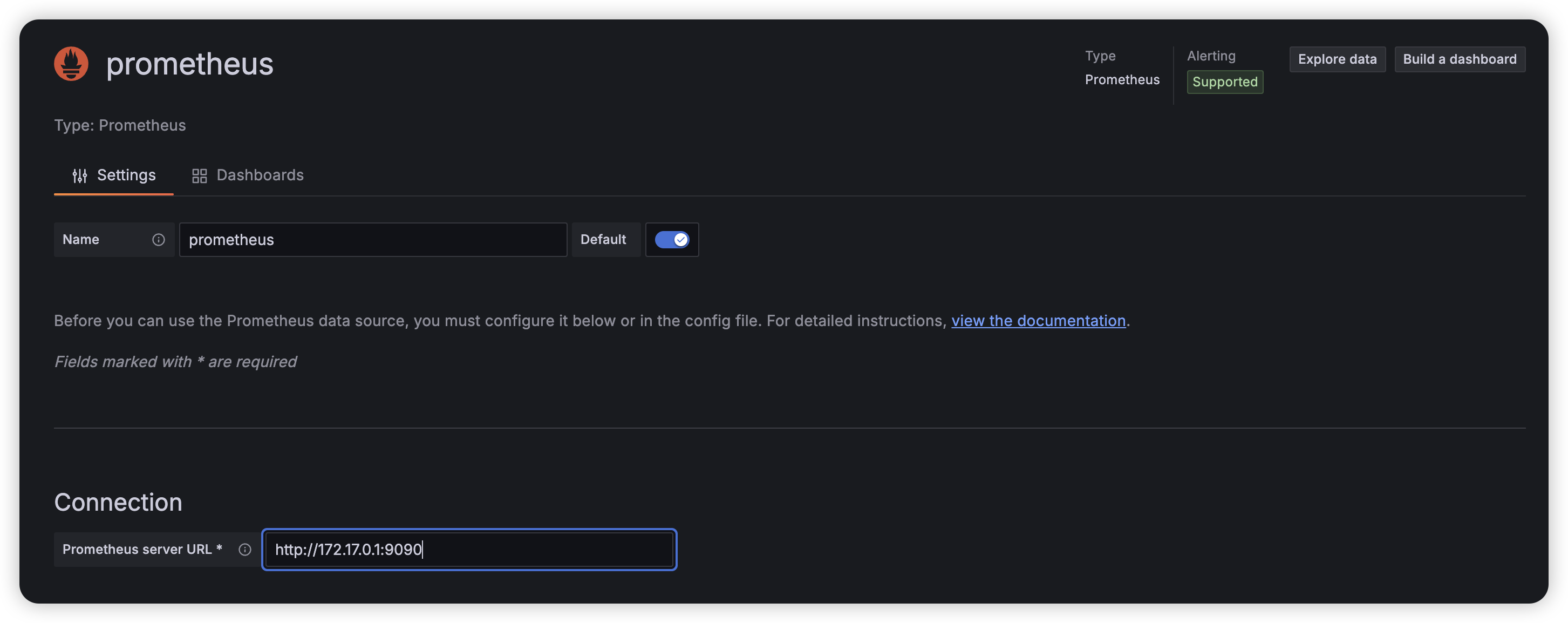Click Build a dashboard button

(x=1460, y=59)
